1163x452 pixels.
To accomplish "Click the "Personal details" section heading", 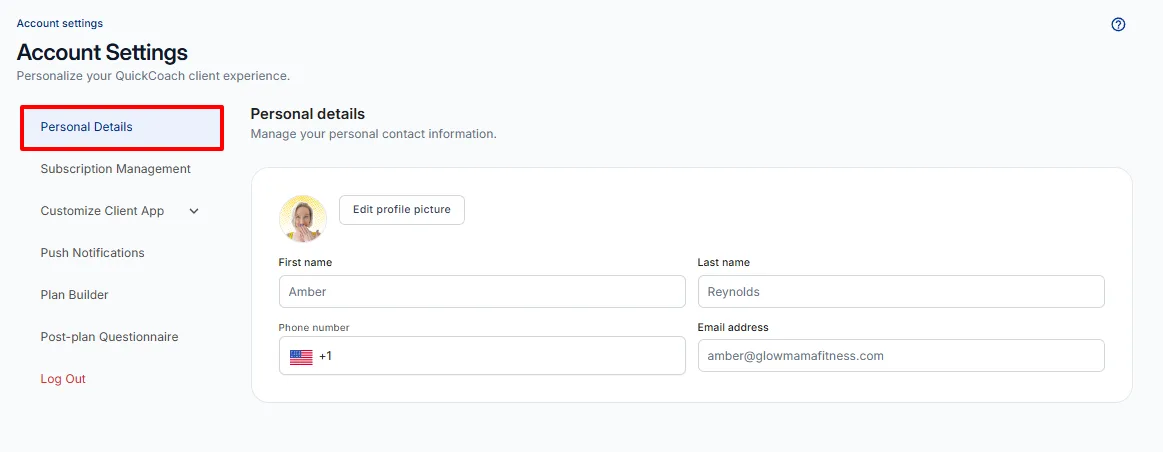I will click(x=308, y=114).
